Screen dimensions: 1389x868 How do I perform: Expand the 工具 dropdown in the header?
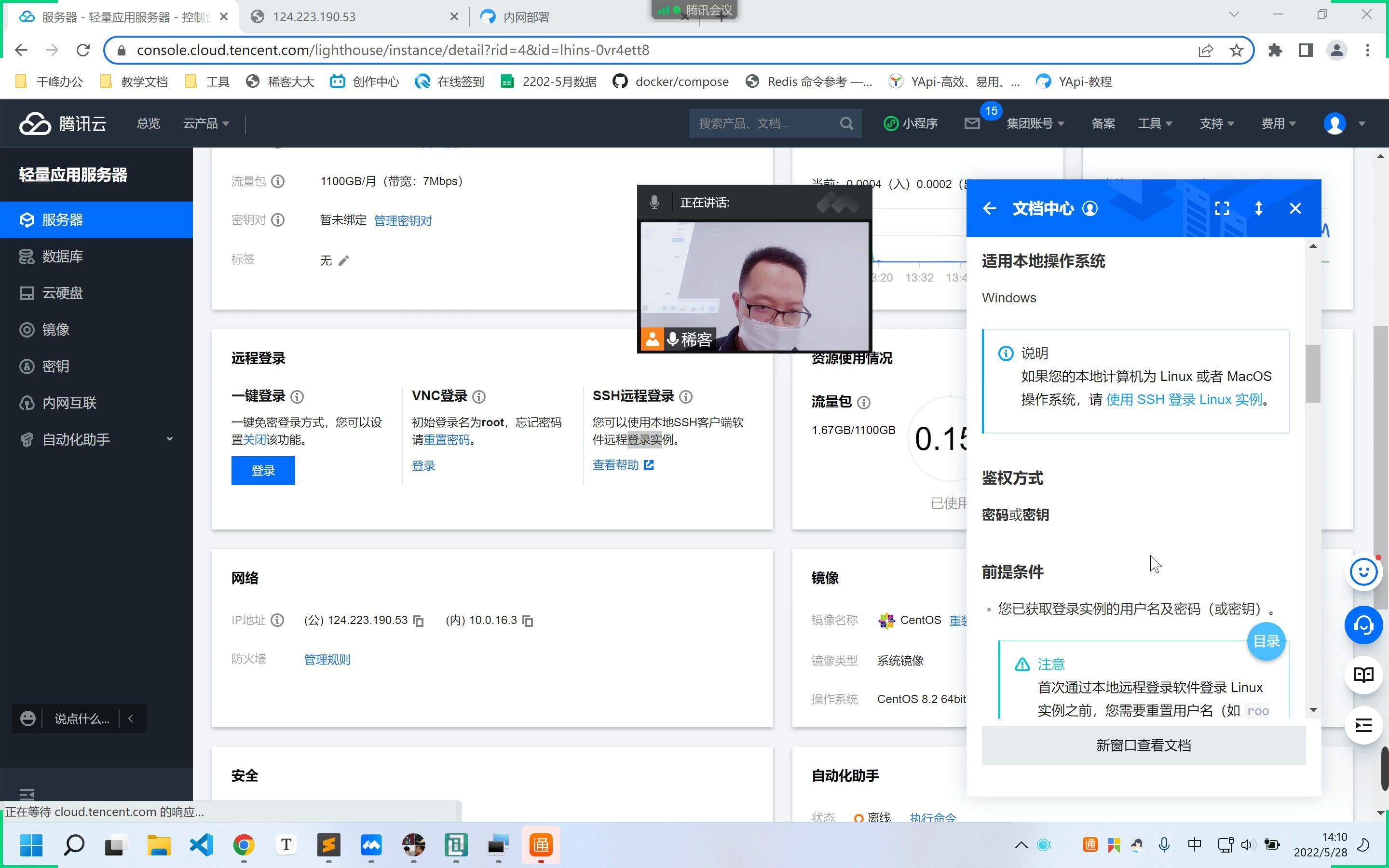[x=1156, y=123]
